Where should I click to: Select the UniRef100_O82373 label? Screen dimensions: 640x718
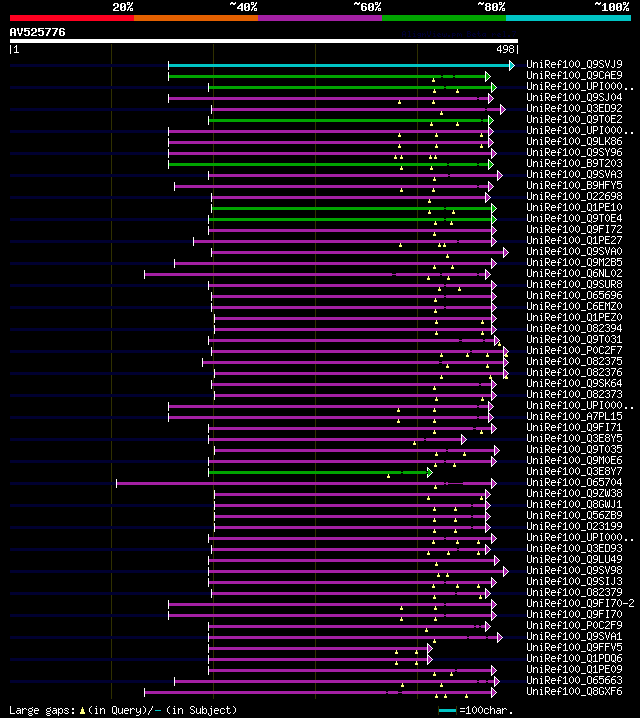coord(574,394)
